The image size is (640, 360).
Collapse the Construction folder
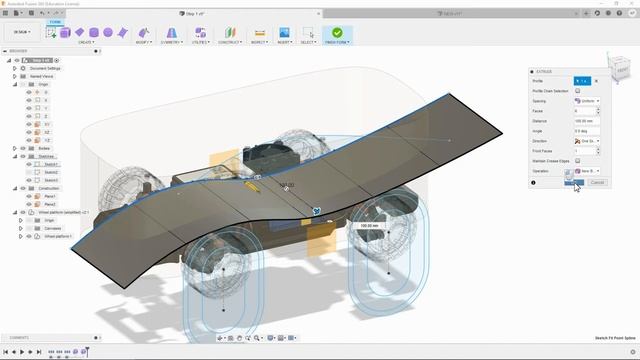coord(15,188)
